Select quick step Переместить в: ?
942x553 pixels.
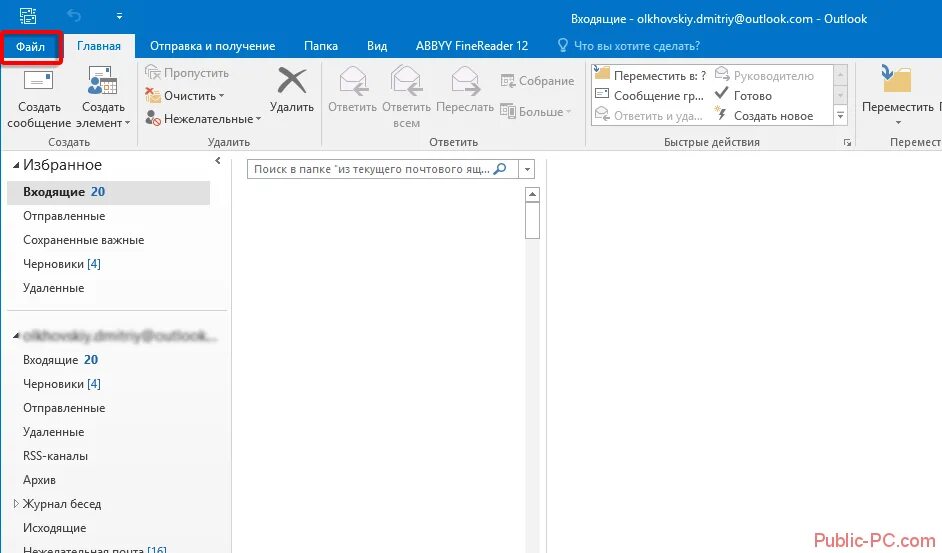[651, 75]
